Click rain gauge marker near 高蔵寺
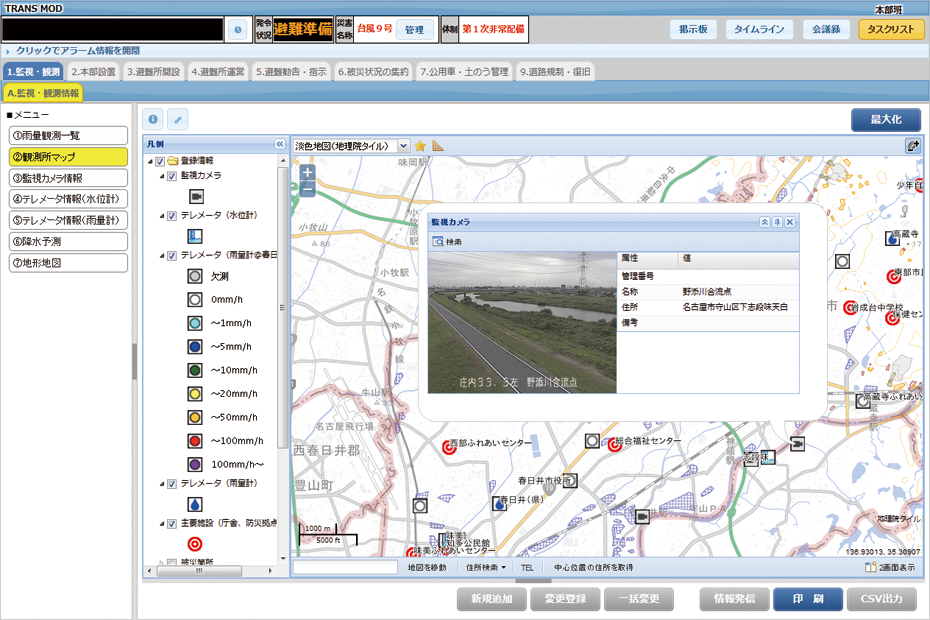 [x=893, y=239]
